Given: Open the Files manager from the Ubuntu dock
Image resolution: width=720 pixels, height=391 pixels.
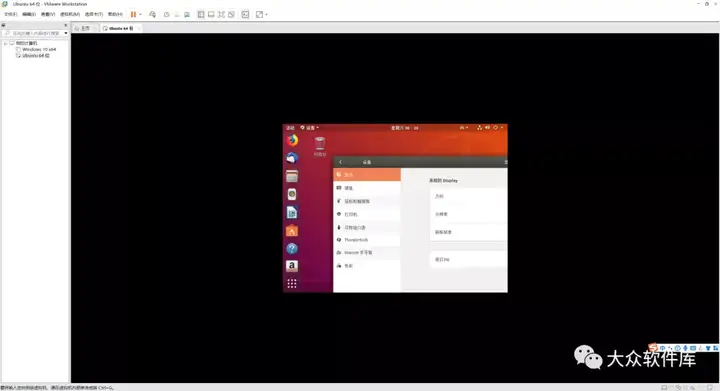Looking at the screenshot, I should (292, 176).
